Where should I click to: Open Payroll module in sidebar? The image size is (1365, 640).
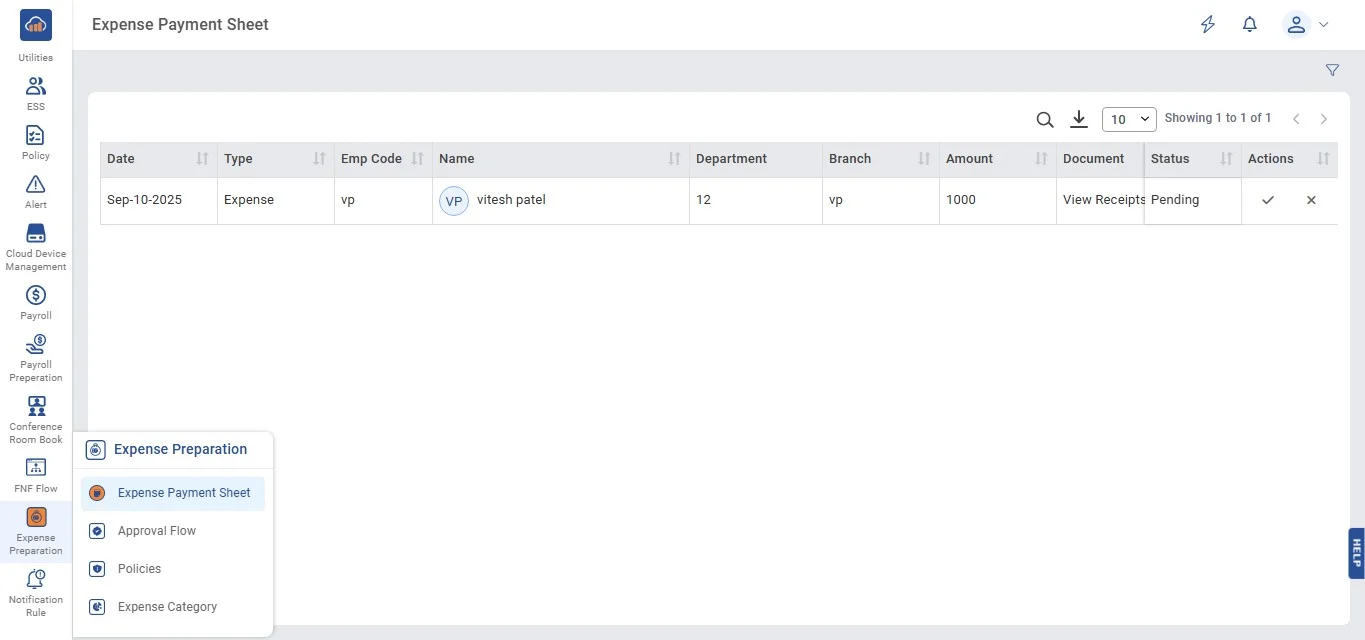pos(36,302)
